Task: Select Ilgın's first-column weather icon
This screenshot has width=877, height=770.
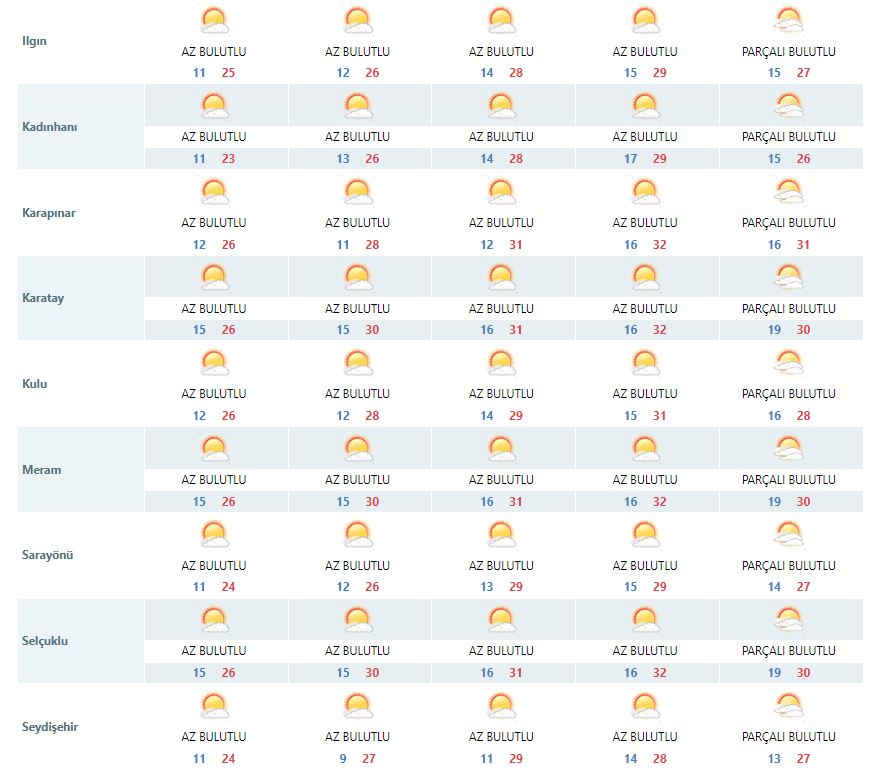Action: [214, 21]
